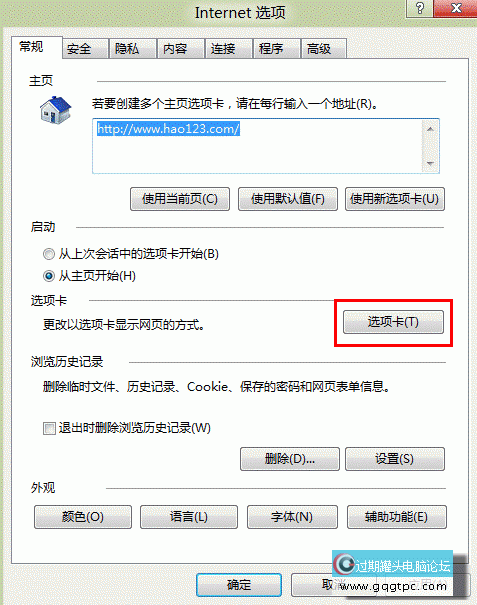The width and height of the screenshot is (477, 605).
Task: Open the 连接 tab
Action: 228,49
